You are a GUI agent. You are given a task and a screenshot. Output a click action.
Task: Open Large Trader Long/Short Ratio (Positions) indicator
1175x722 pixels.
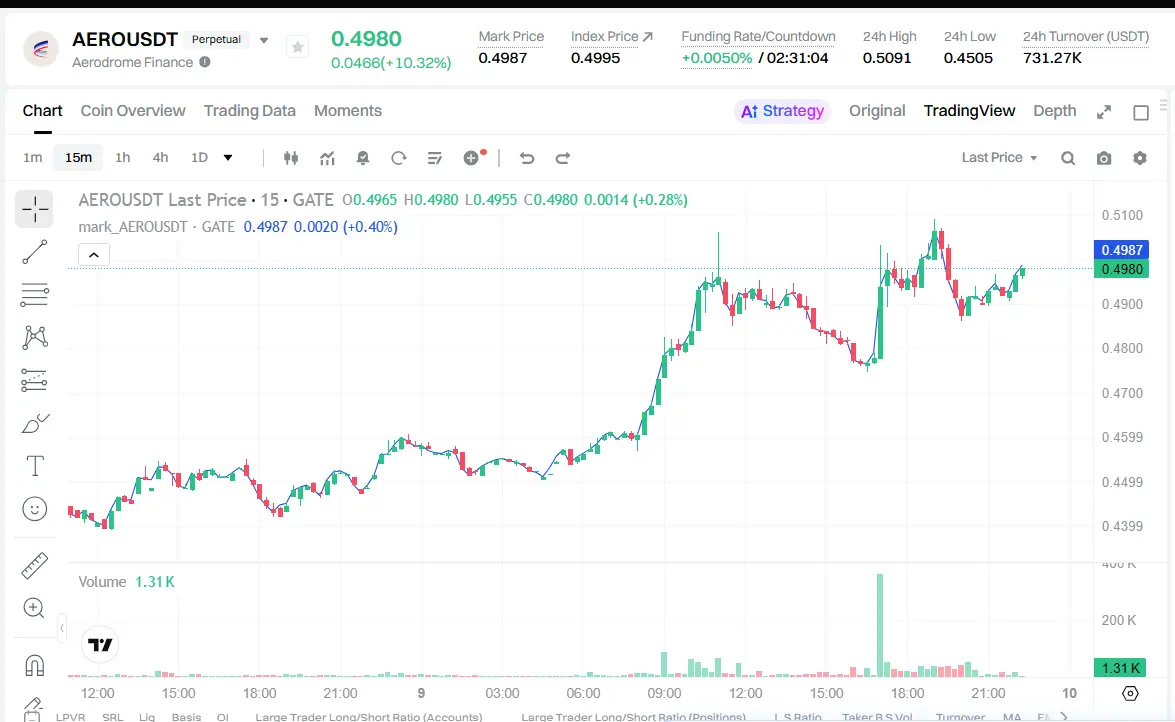point(633,717)
